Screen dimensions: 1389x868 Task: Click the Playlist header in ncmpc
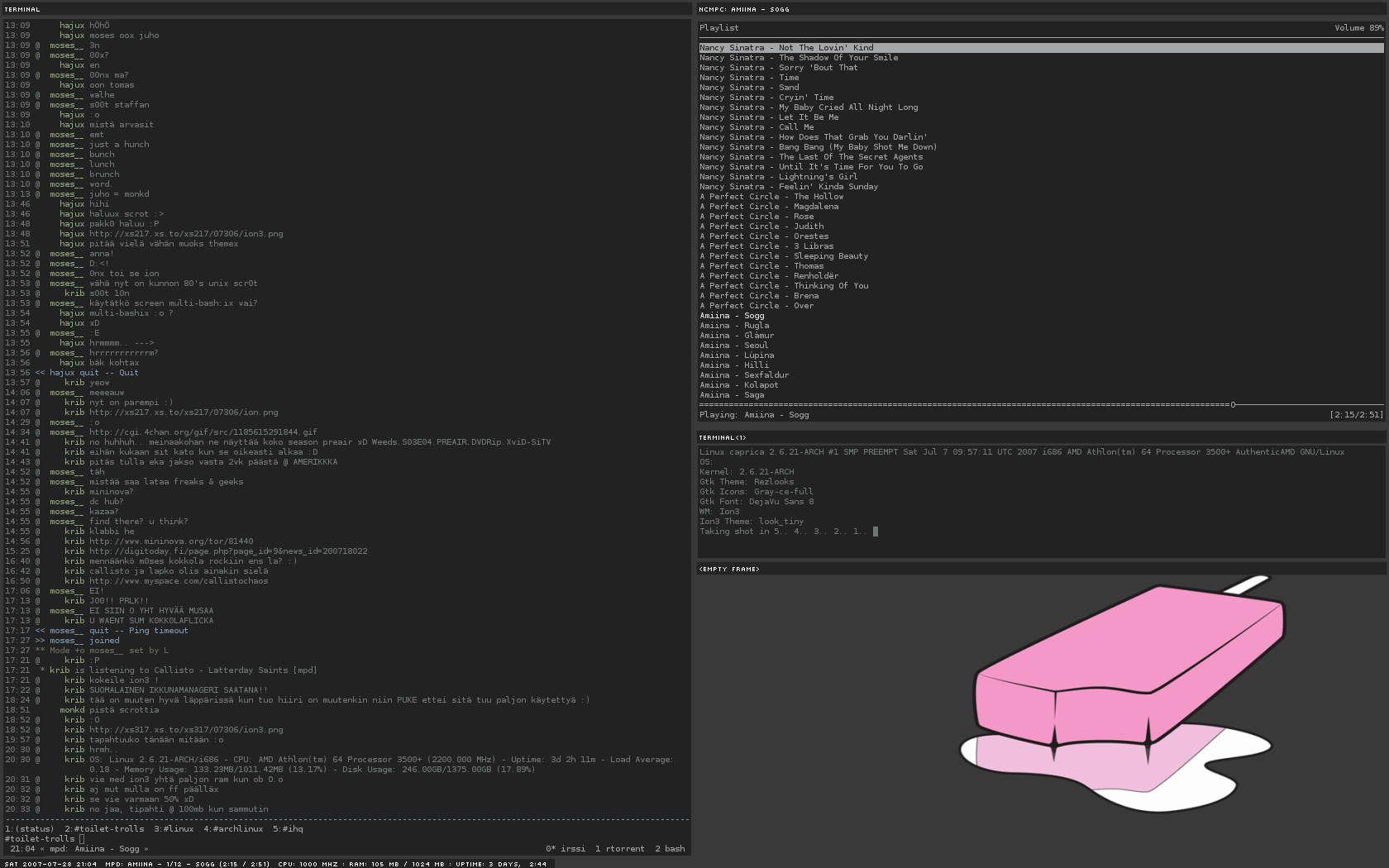[x=719, y=28]
